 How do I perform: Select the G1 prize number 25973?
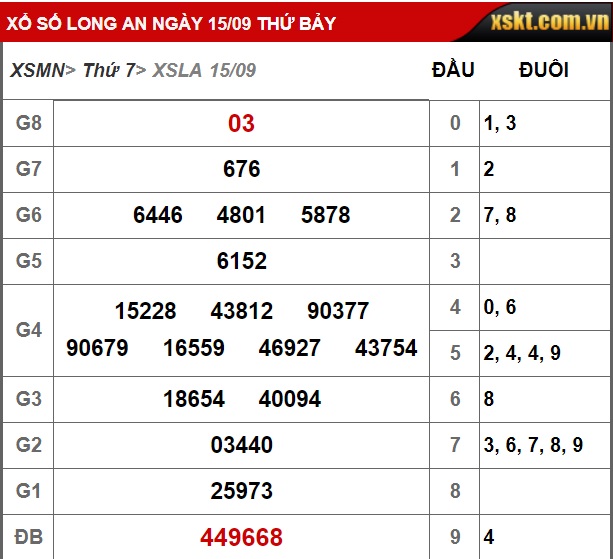tap(241, 491)
